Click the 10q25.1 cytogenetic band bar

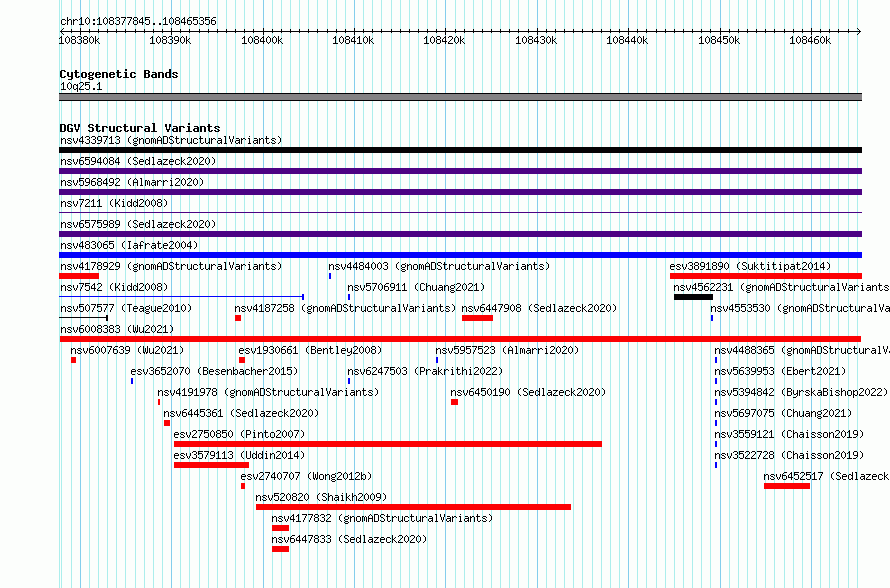(460, 97)
